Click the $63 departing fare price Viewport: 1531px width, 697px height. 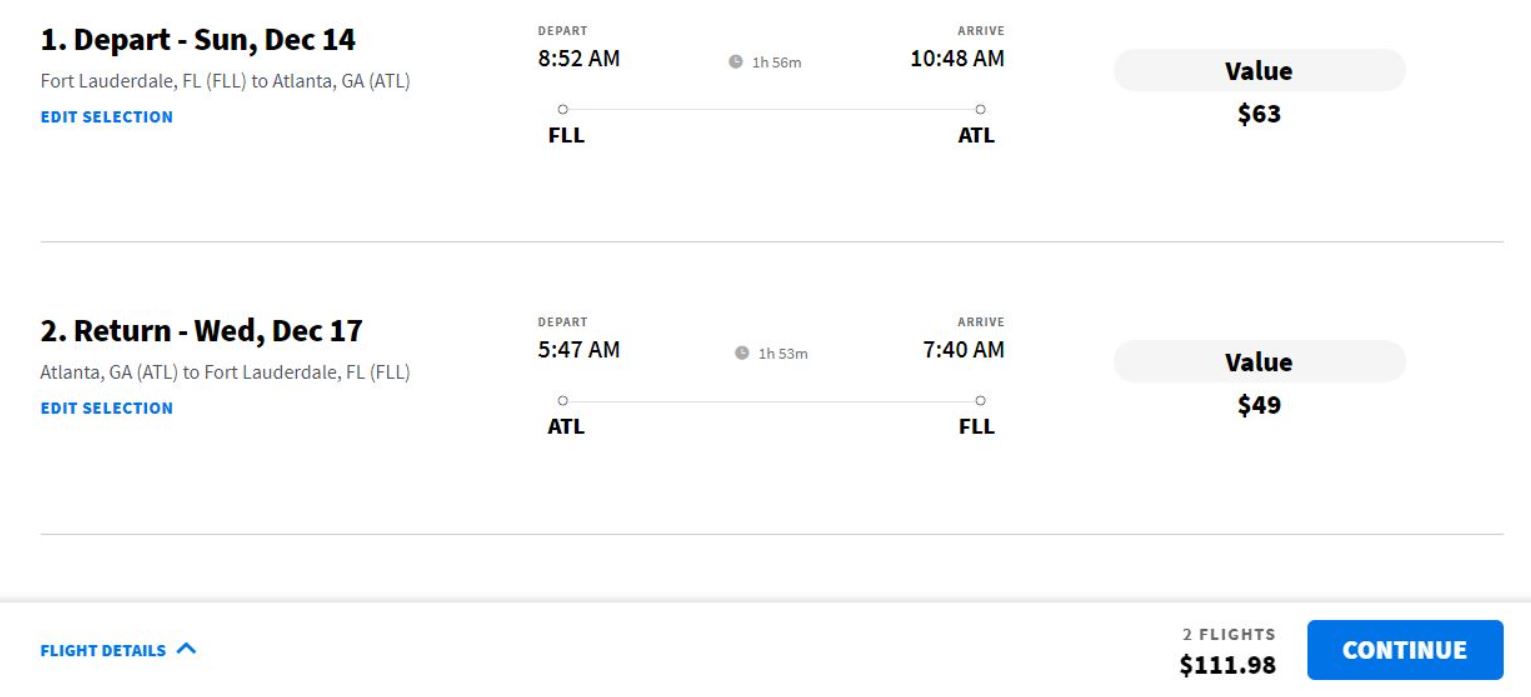tap(1259, 114)
